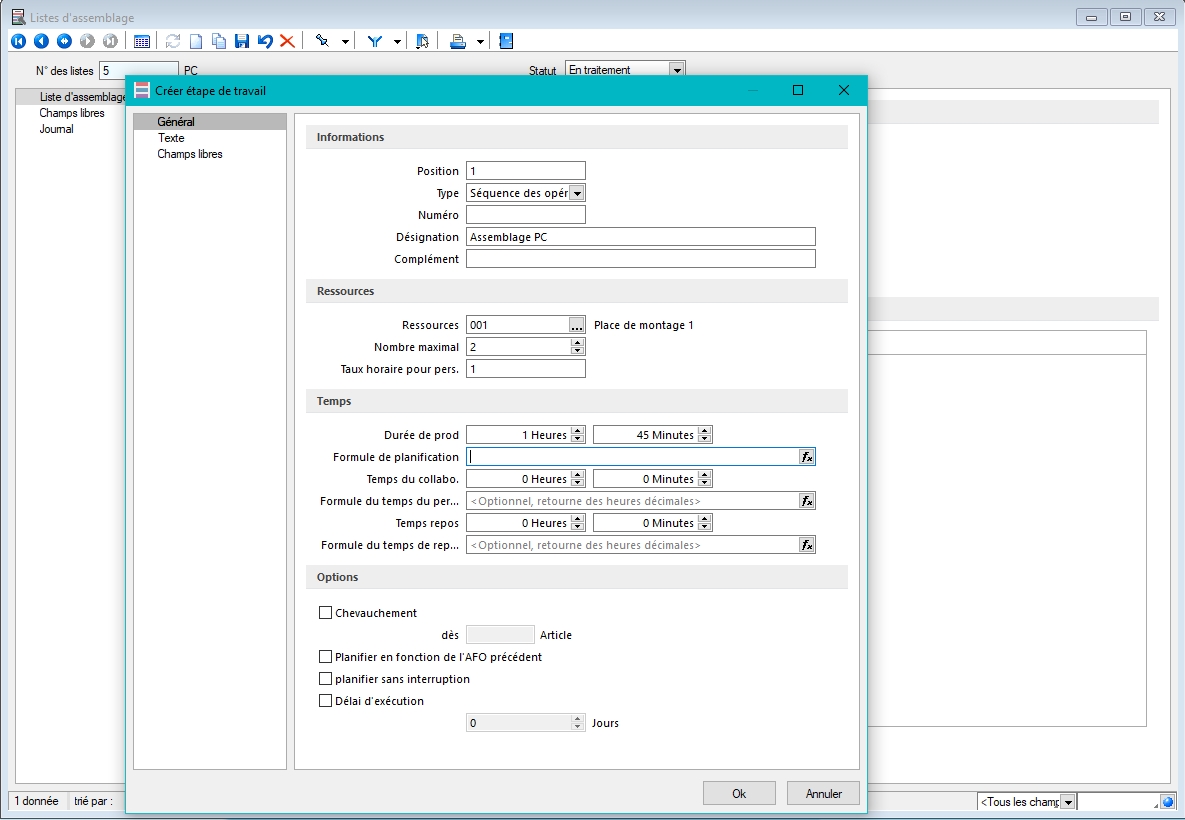The height and width of the screenshot is (820, 1185).
Task: Select Champs libres in main window sidebar
Action: [x=72, y=113]
